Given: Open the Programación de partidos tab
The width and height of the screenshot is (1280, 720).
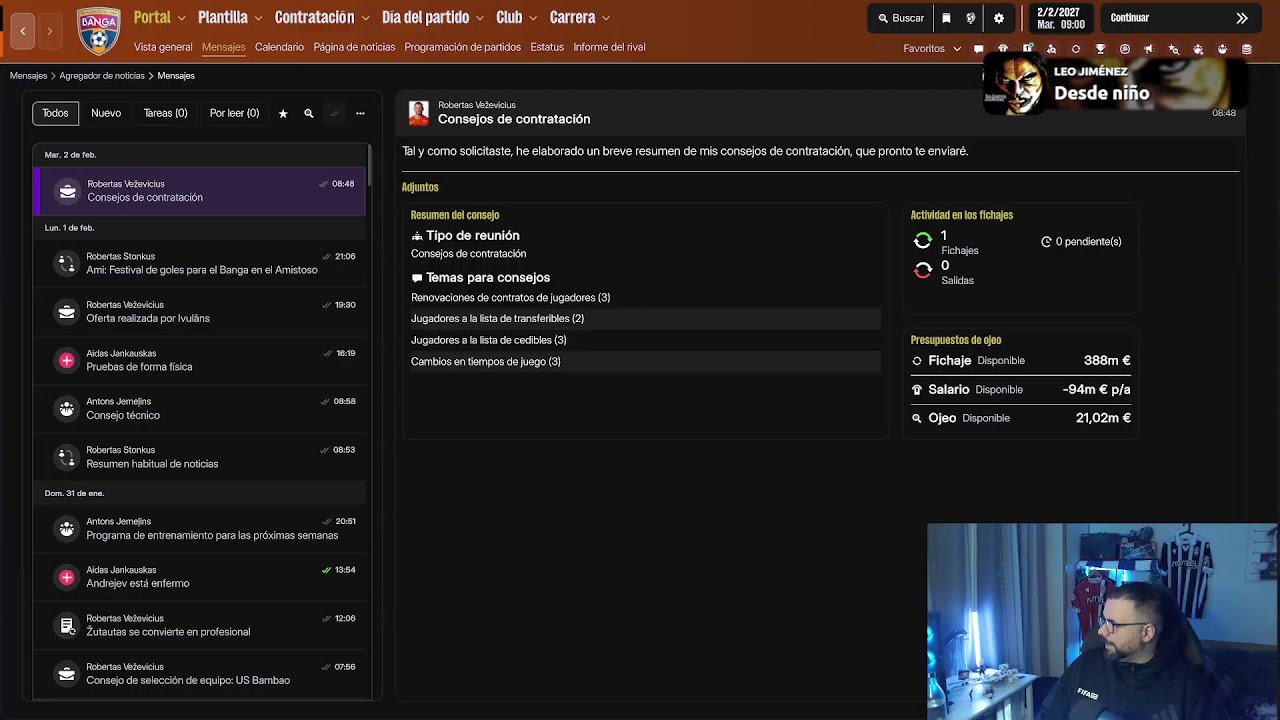Looking at the screenshot, I should point(462,47).
